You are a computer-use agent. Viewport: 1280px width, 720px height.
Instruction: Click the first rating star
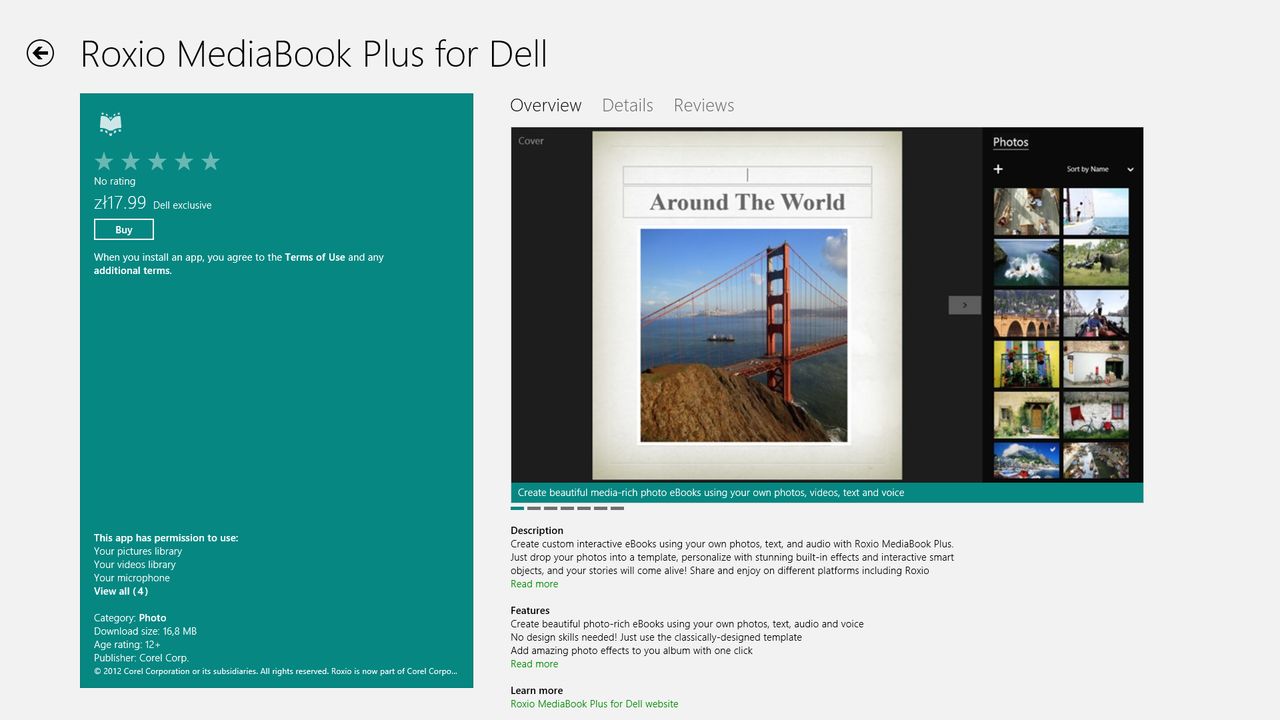point(104,161)
